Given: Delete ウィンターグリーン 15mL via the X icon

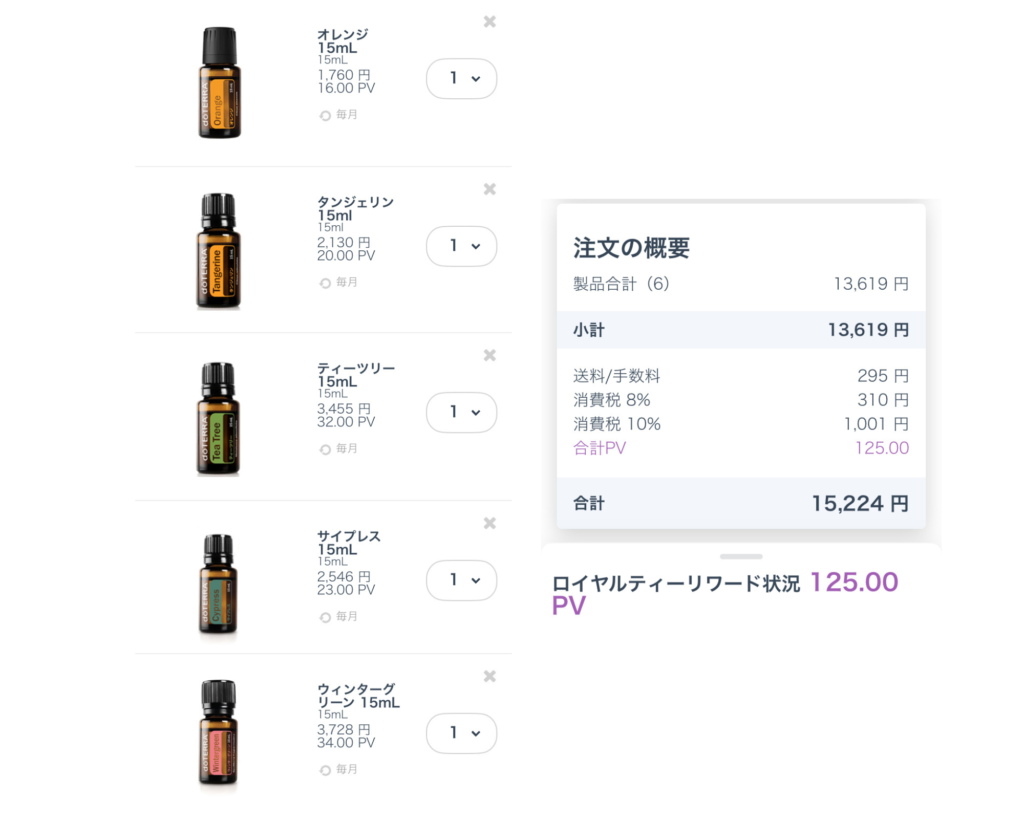Looking at the screenshot, I should (490, 676).
